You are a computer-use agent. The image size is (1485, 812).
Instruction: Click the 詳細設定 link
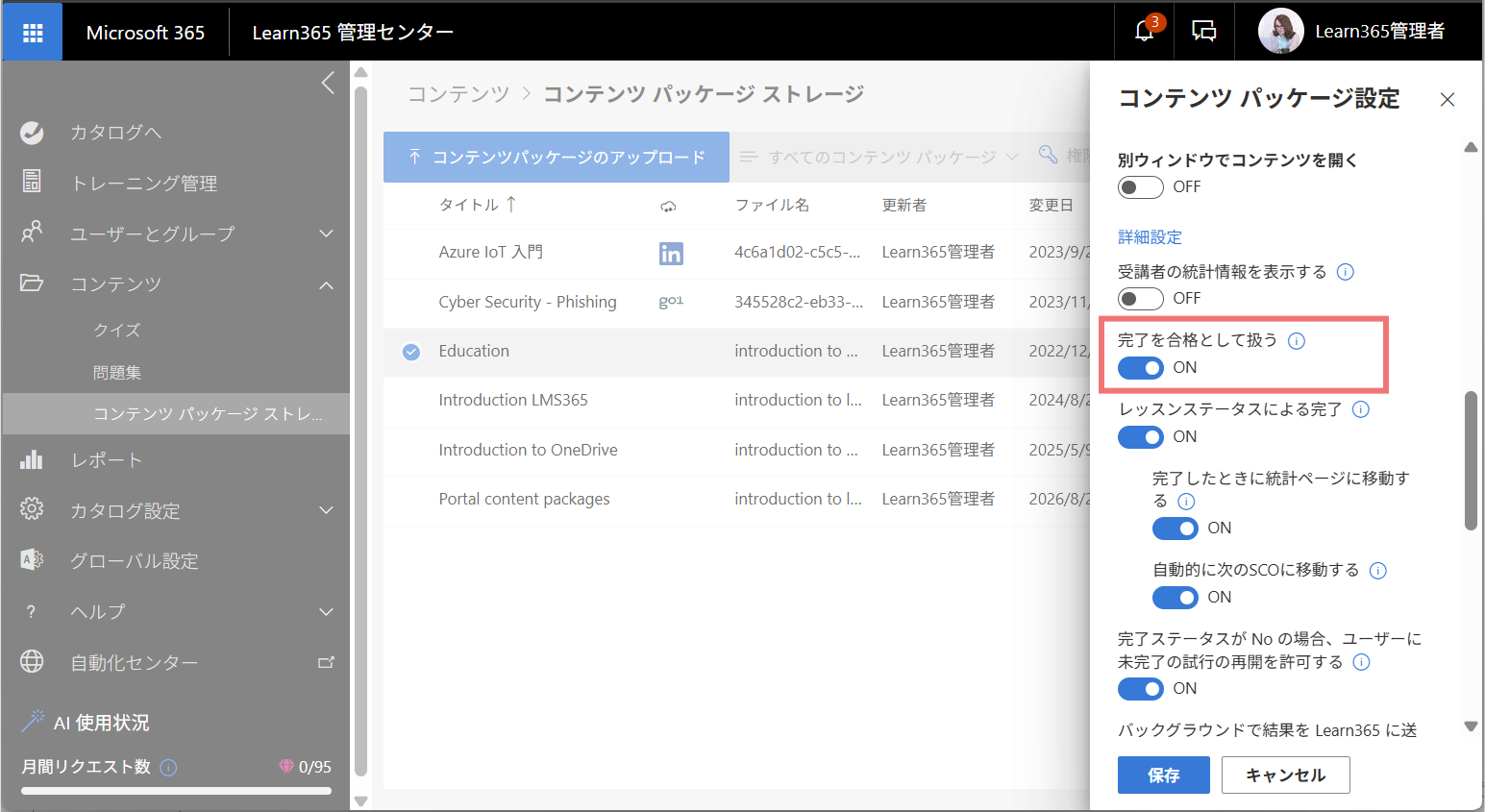tap(1150, 237)
